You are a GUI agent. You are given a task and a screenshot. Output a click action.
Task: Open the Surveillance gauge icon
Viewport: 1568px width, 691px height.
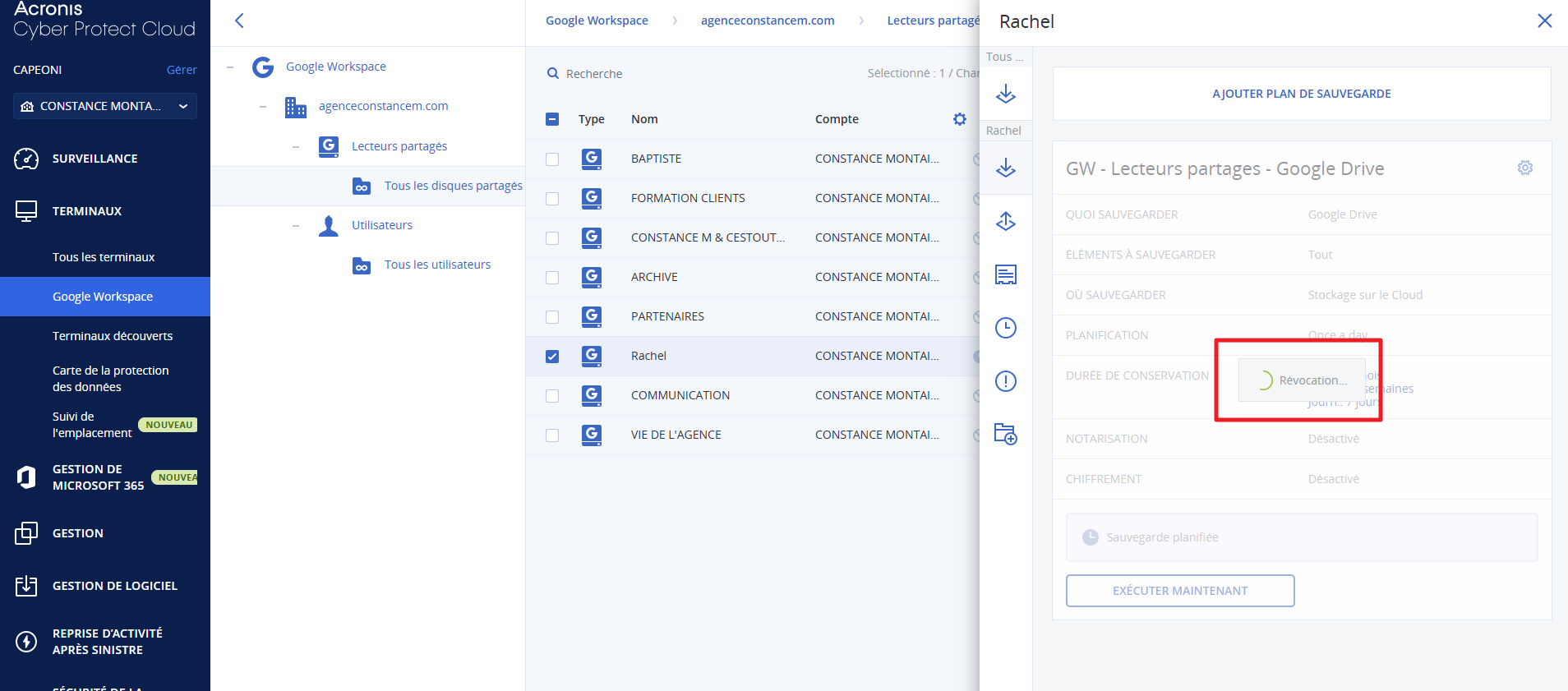tap(26, 159)
